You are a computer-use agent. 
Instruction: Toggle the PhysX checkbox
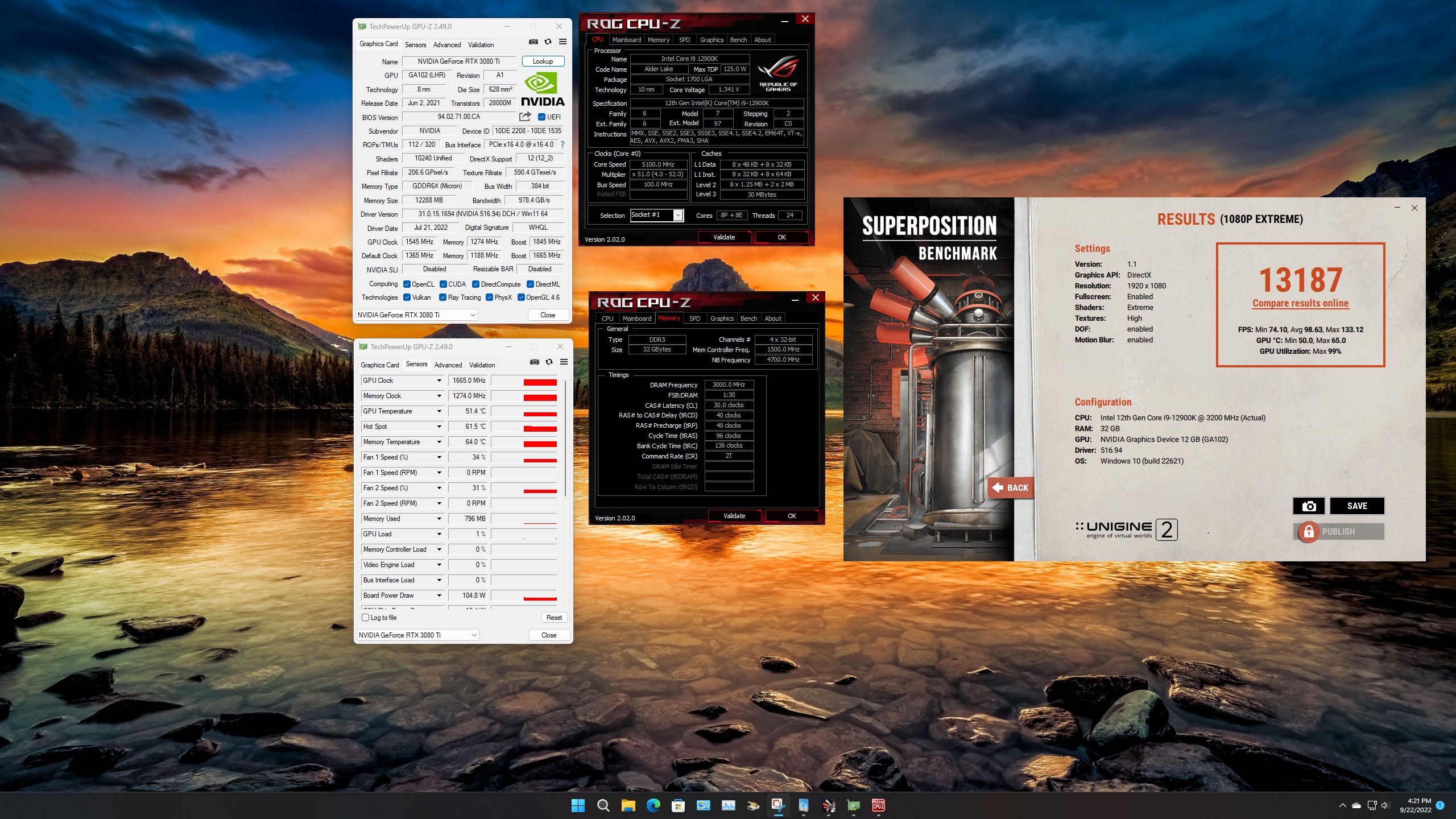tap(489, 297)
